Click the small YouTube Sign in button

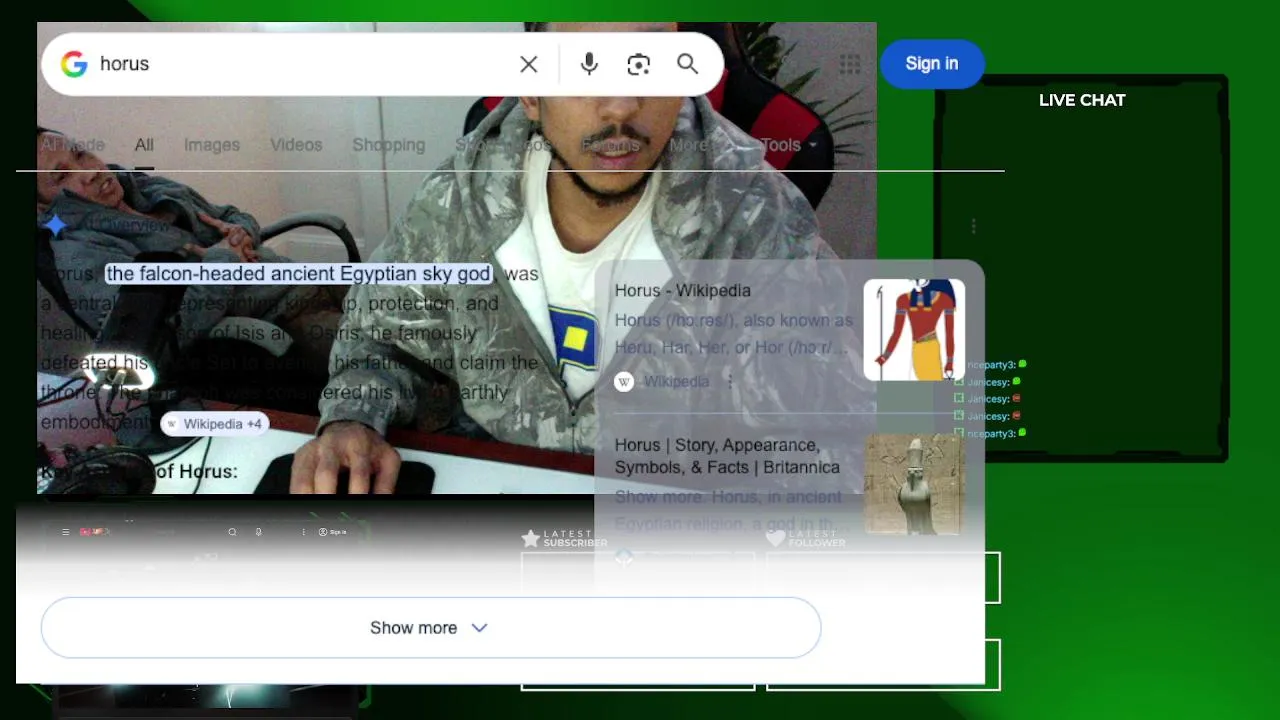(333, 532)
